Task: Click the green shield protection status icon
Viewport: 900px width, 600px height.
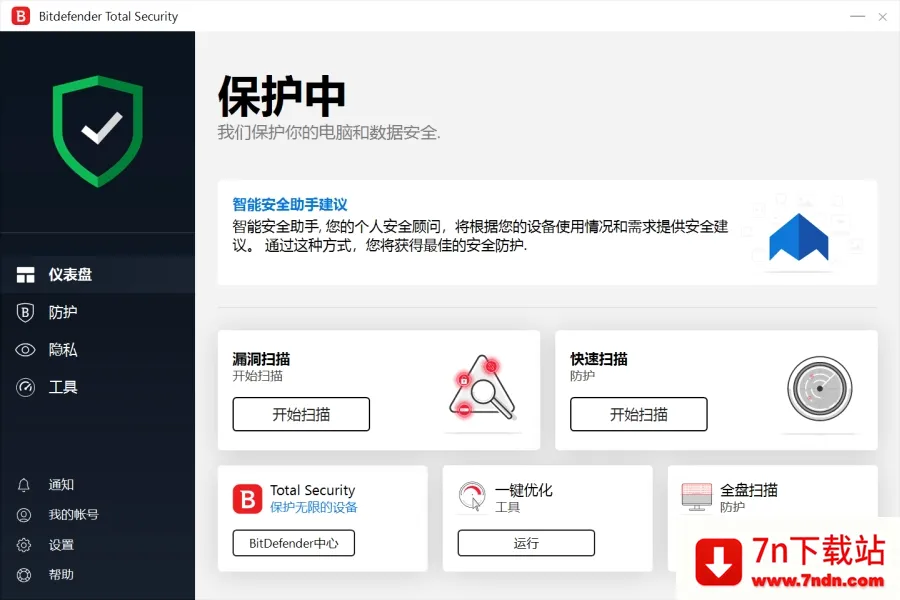Action: pos(98,131)
